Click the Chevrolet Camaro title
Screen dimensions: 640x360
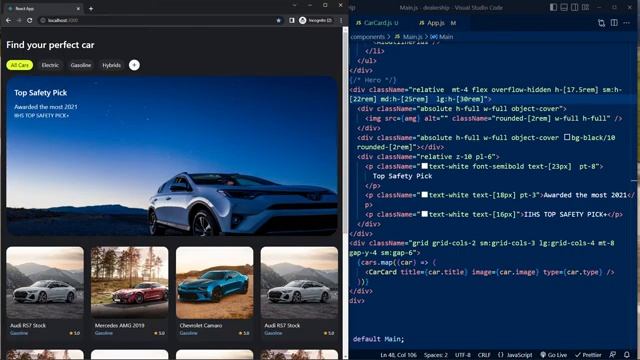pos(201,325)
